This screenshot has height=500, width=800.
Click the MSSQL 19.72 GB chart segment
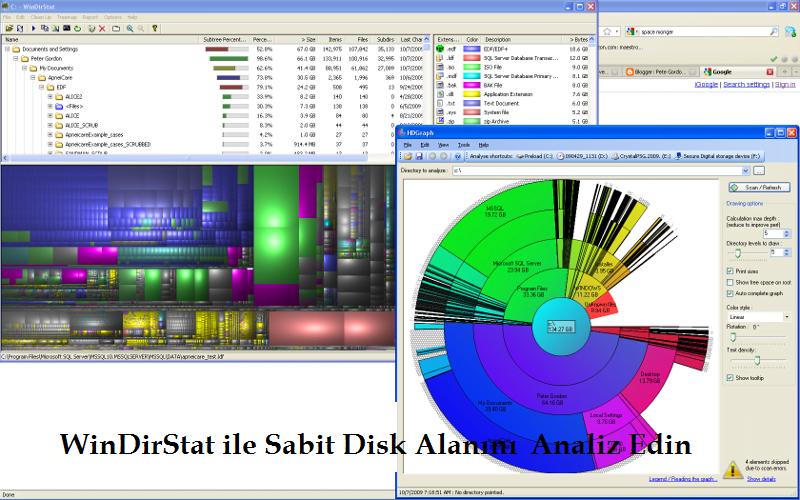494,211
